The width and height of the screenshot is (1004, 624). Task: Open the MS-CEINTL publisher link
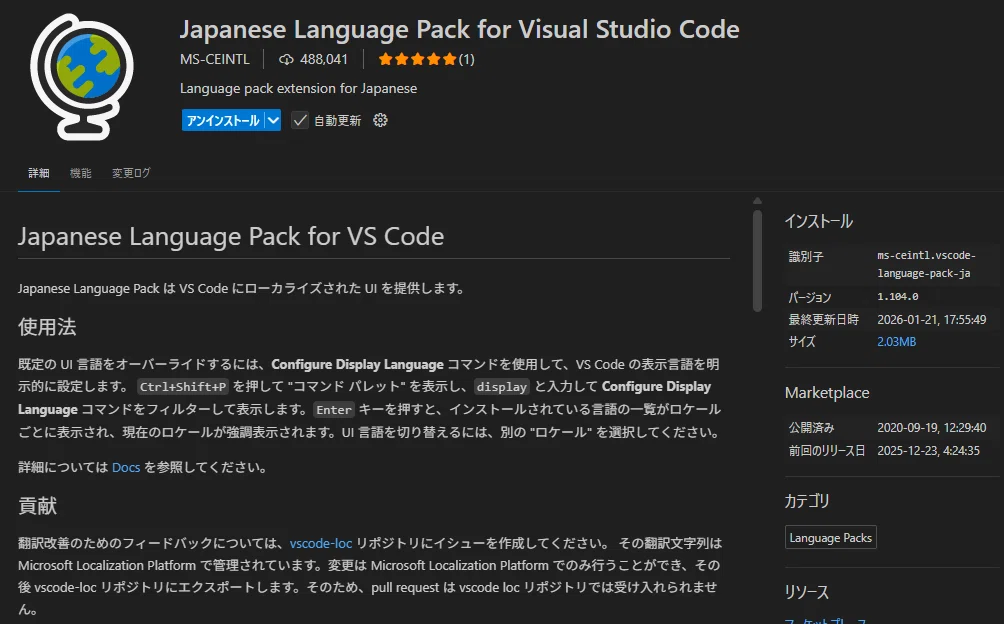[215, 60]
